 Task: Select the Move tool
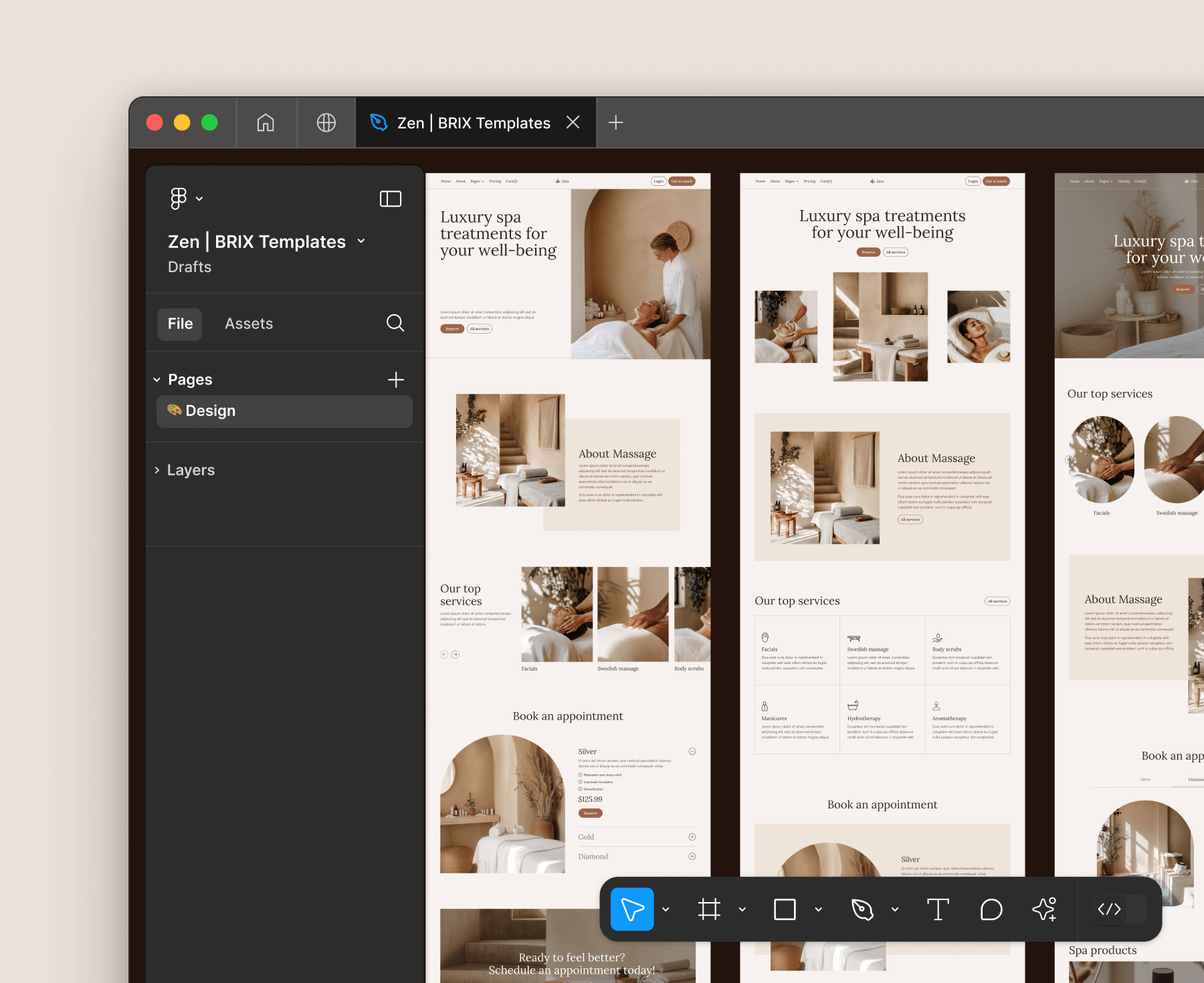click(x=632, y=909)
